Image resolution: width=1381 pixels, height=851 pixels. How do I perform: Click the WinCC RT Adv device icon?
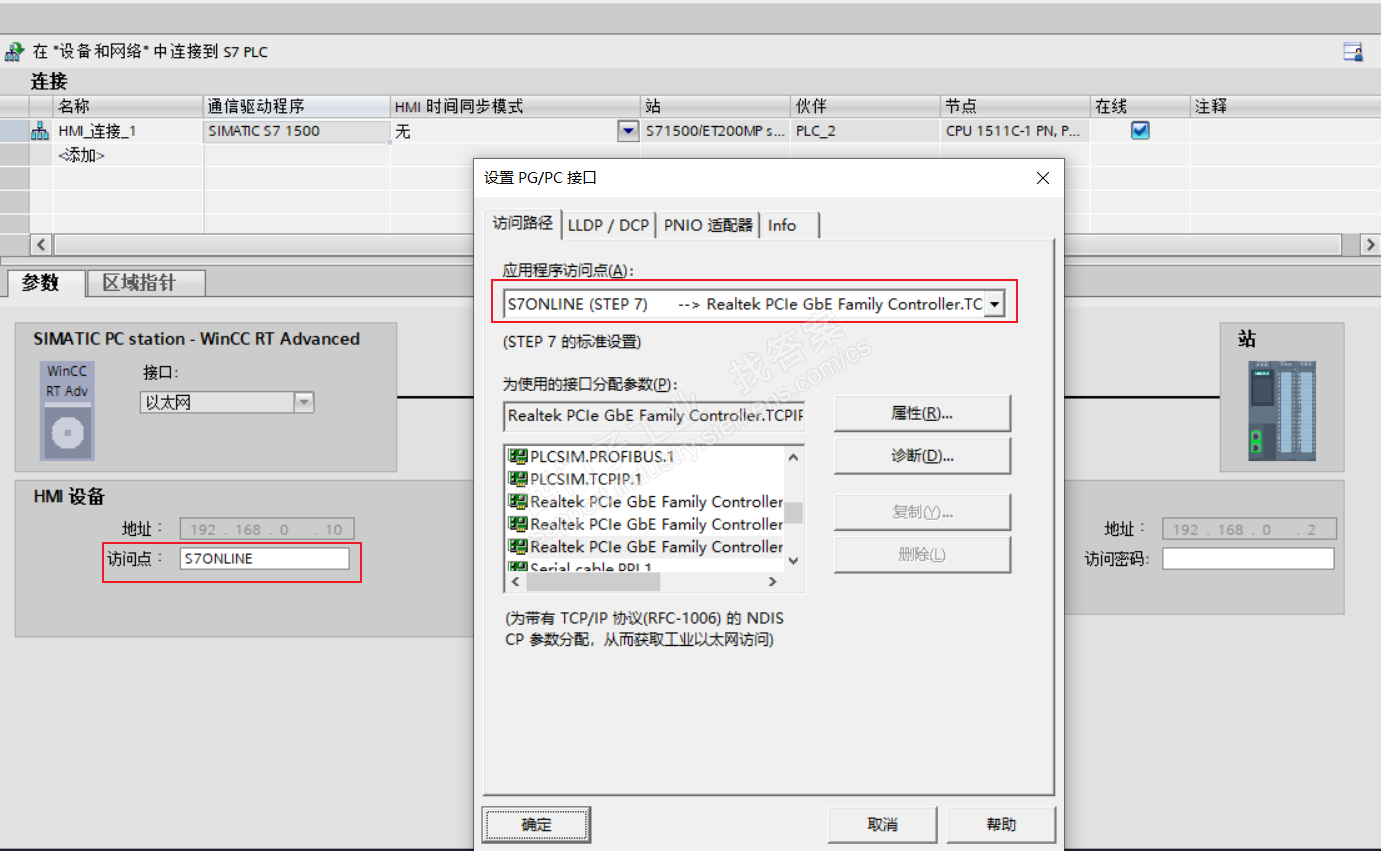(67, 410)
